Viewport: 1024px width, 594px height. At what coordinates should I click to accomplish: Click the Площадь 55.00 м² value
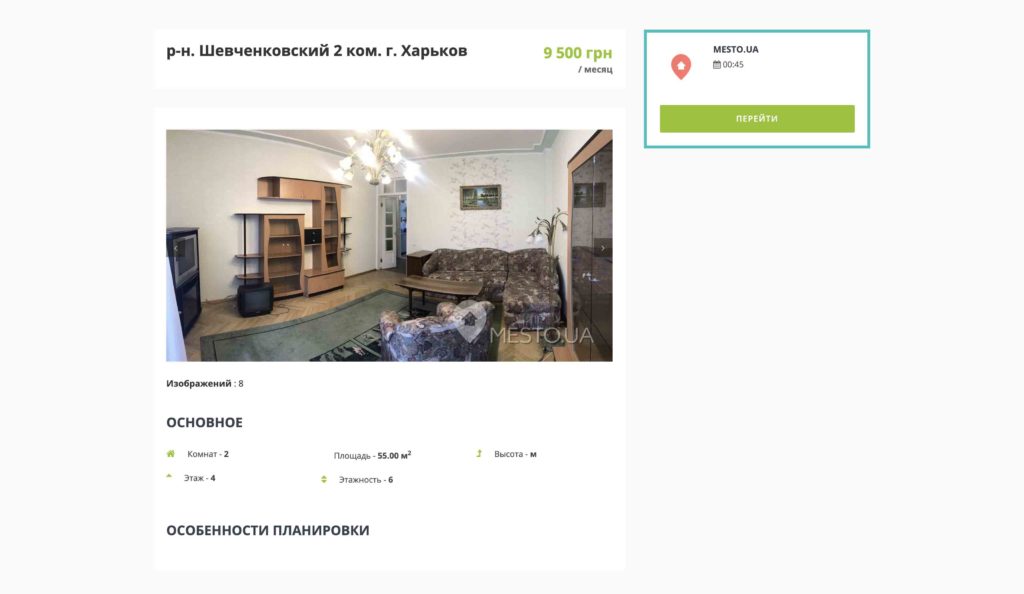(372, 455)
